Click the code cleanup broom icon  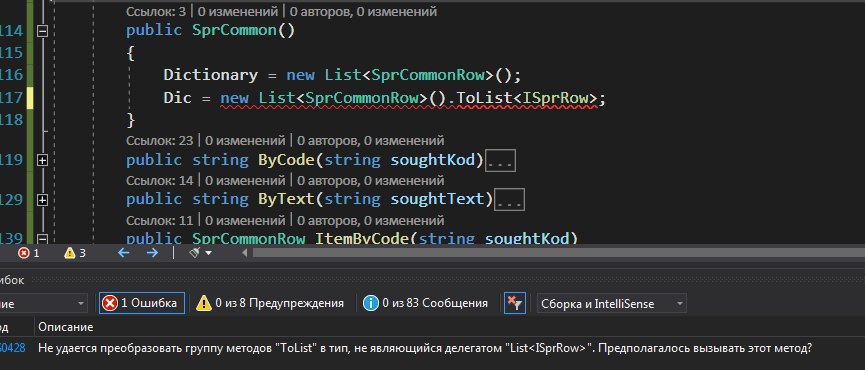[195, 253]
